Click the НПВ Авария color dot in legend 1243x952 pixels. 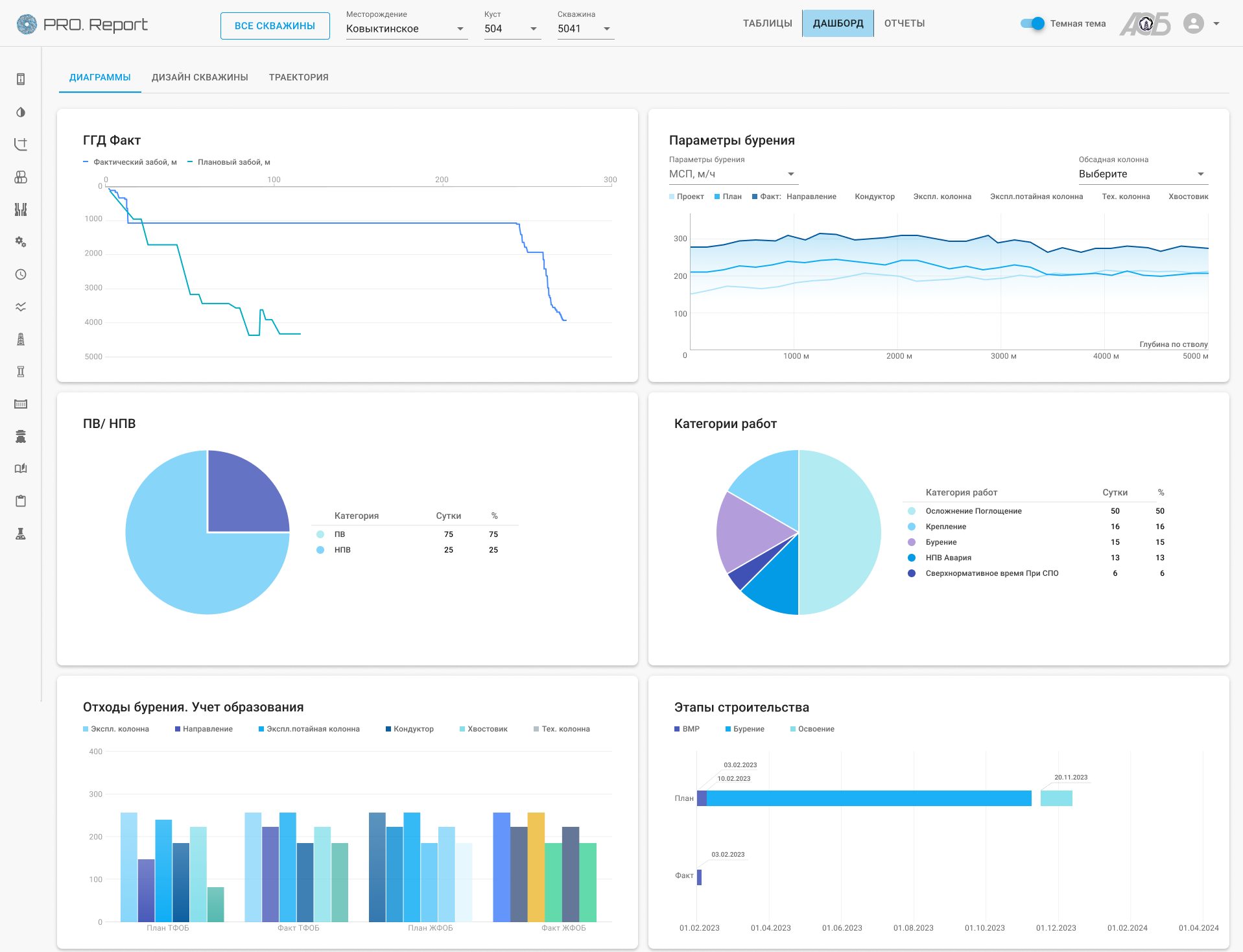coord(912,558)
